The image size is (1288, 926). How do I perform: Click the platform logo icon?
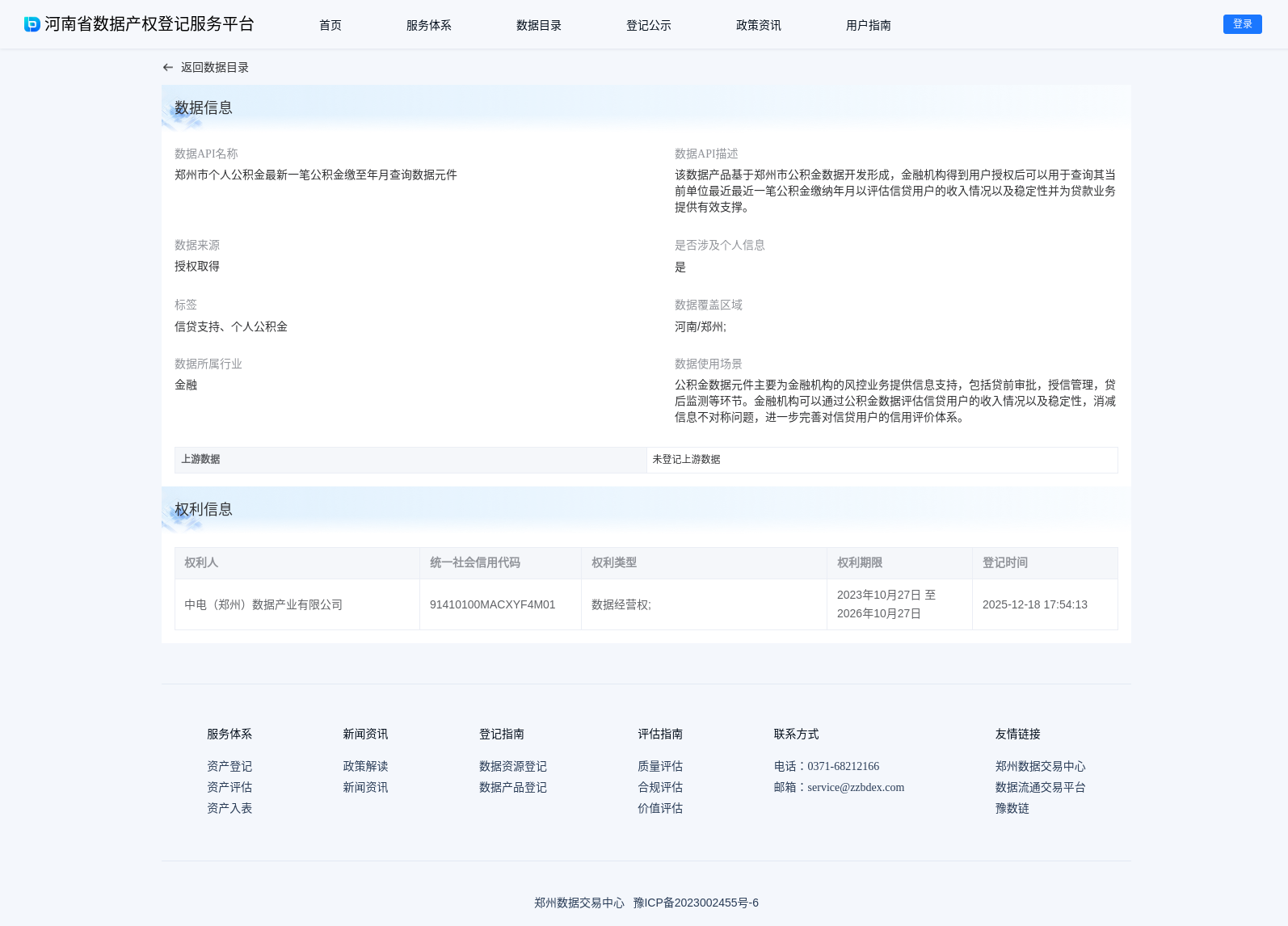tap(32, 24)
